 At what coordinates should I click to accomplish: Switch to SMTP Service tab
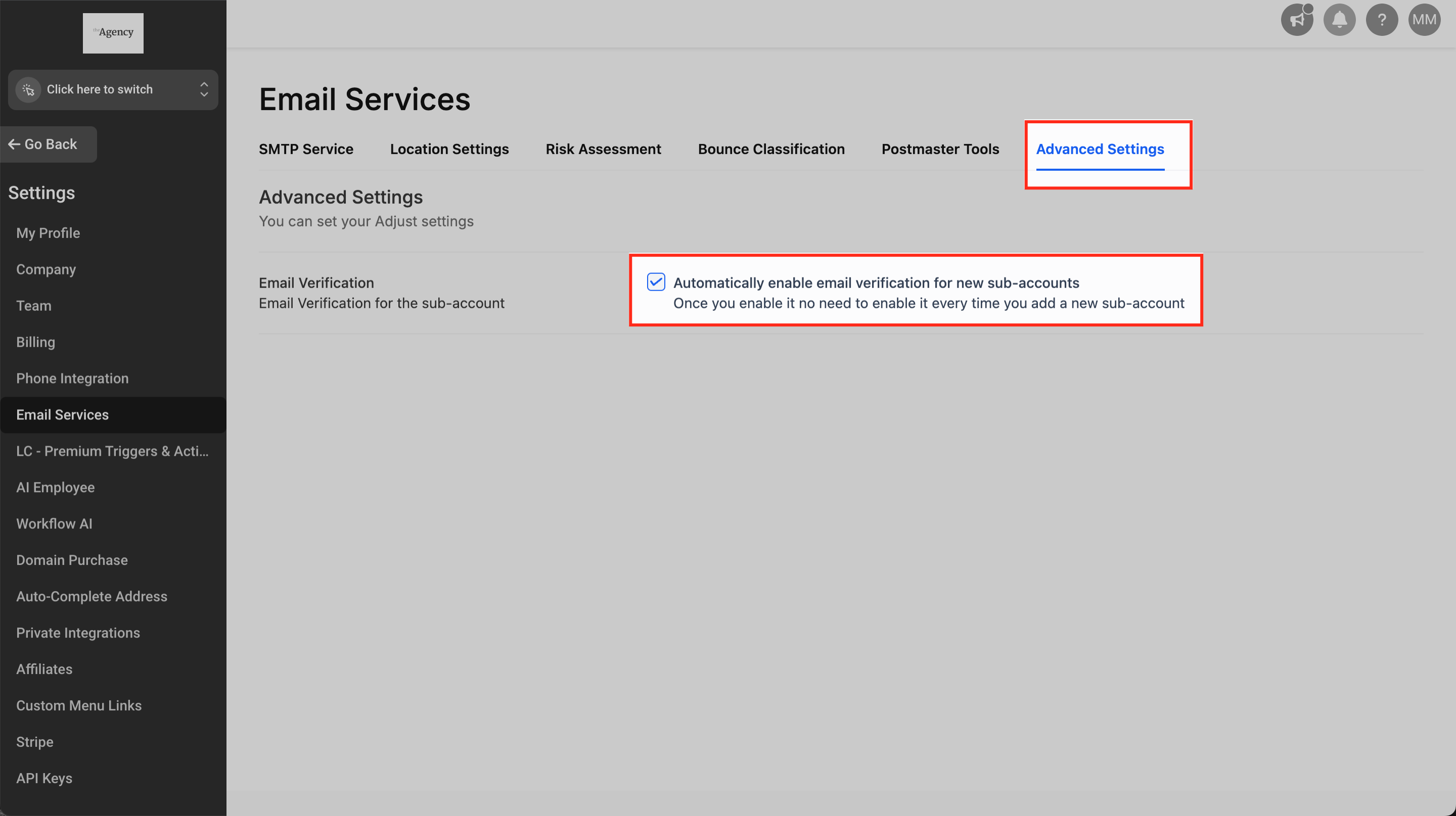pyautogui.click(x=306, y=149)
